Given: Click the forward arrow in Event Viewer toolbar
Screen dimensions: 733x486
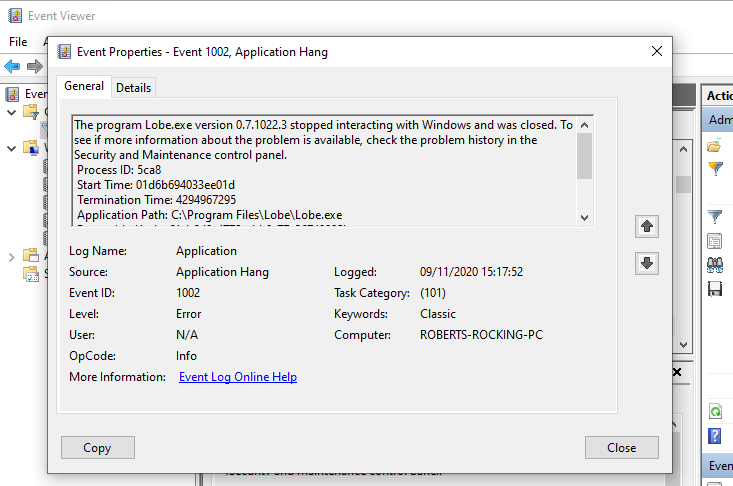Looking at the screenshot, I should point(34,66).
